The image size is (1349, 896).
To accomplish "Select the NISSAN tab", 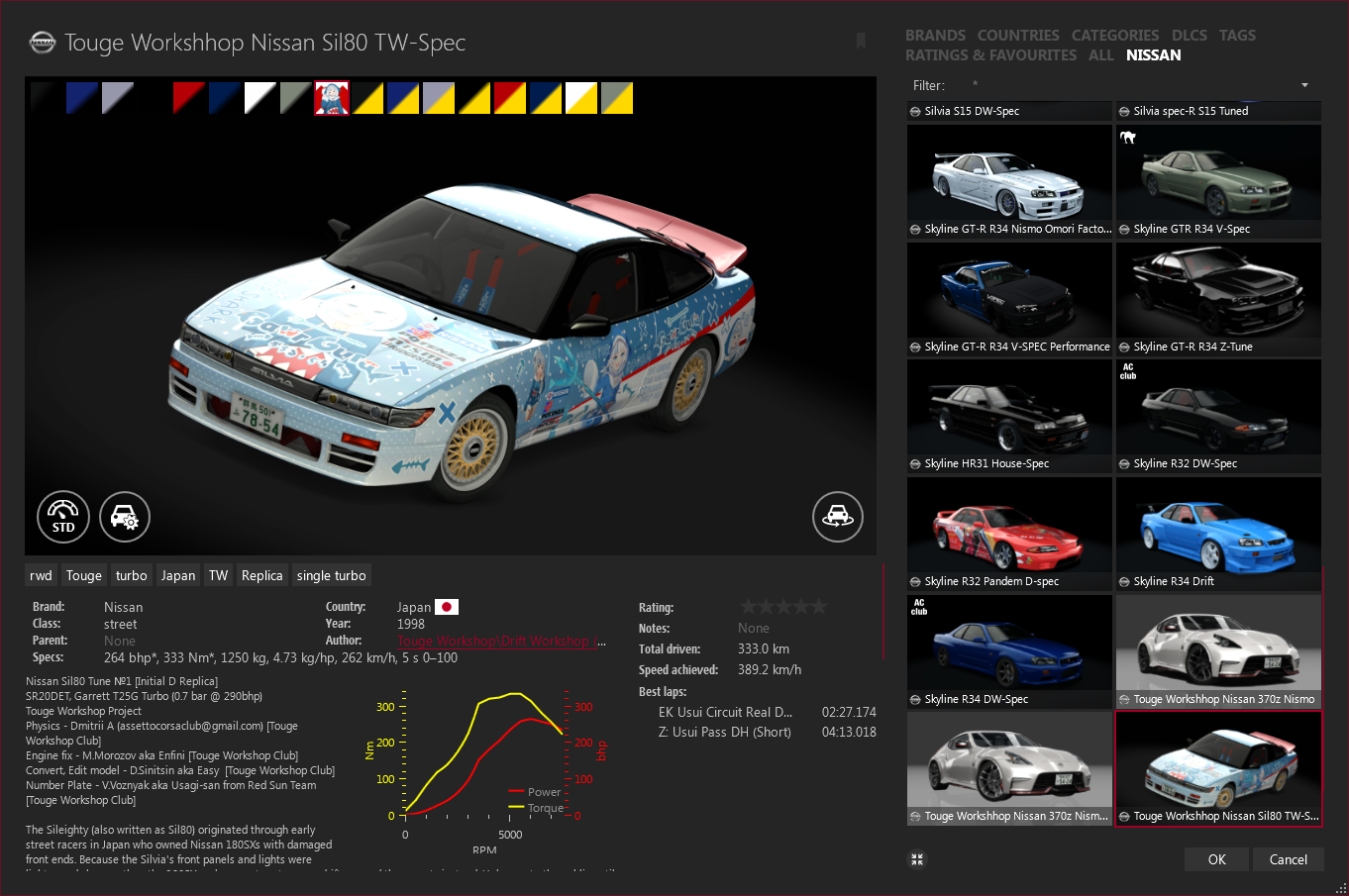I will tap(1154, 55).
